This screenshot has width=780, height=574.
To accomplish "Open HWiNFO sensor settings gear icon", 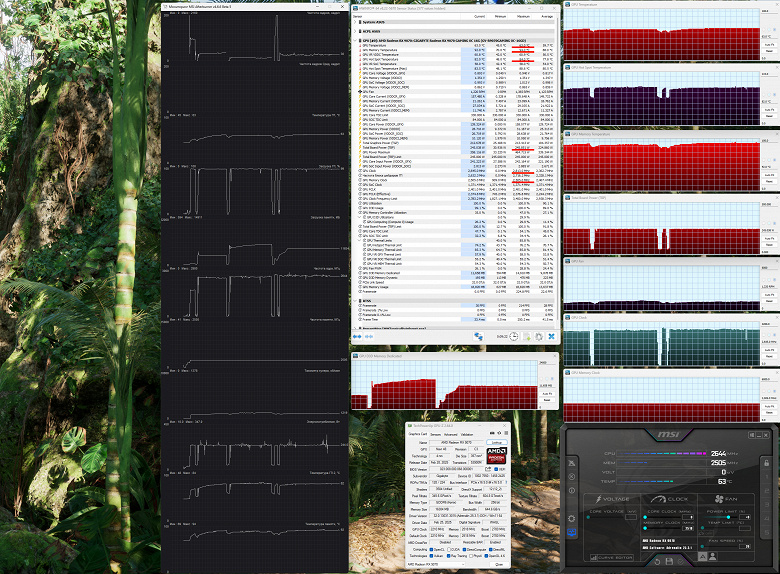I will point(539,337).
